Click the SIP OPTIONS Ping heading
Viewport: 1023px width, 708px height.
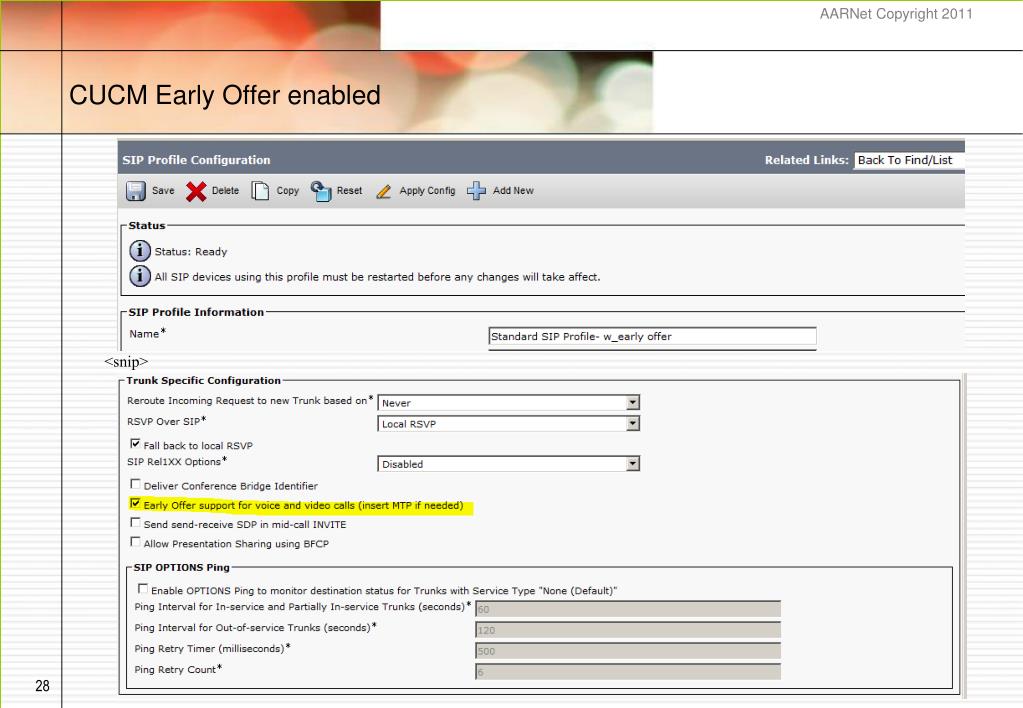(x=181, y=567)
